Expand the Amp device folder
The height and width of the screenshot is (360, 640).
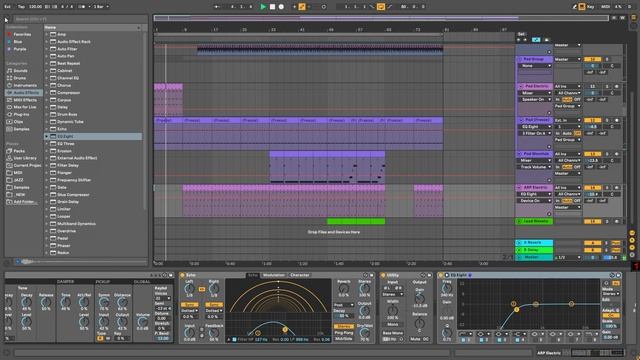click(47, 35)
